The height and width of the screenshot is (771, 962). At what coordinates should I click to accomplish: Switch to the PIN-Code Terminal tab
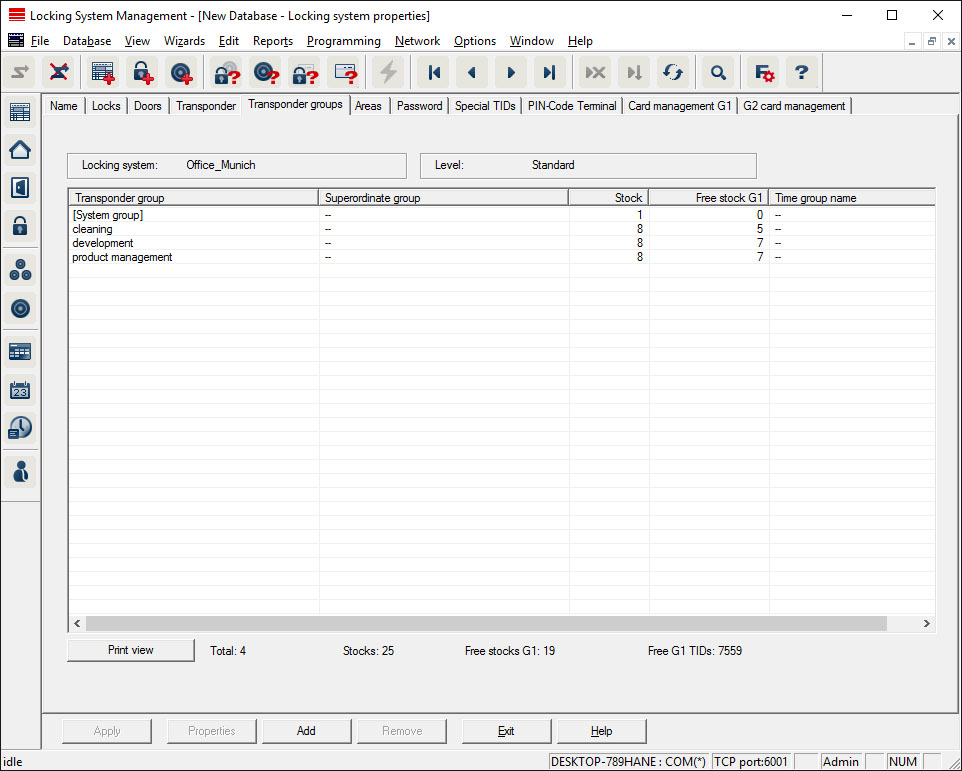click(571, 106)
